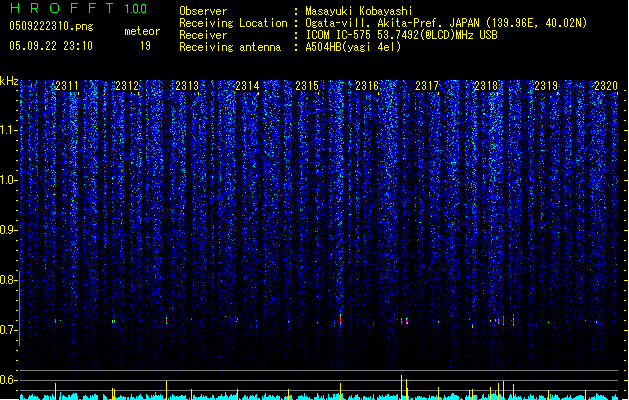
Task: Click the 2312 time marker
Action: click(127, 86)
